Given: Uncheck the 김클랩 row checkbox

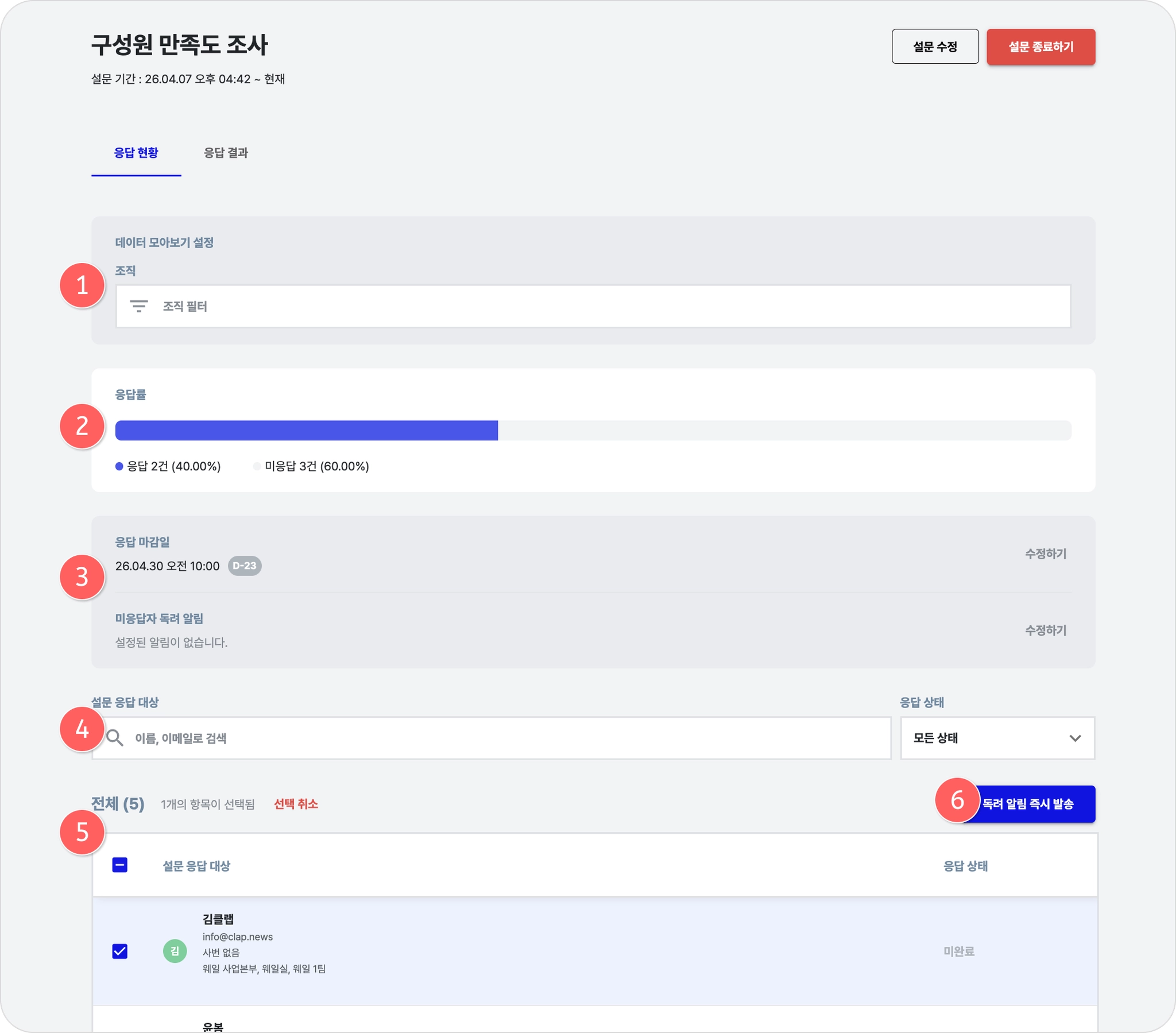Looking at the screenshot, I should (119, 951).
